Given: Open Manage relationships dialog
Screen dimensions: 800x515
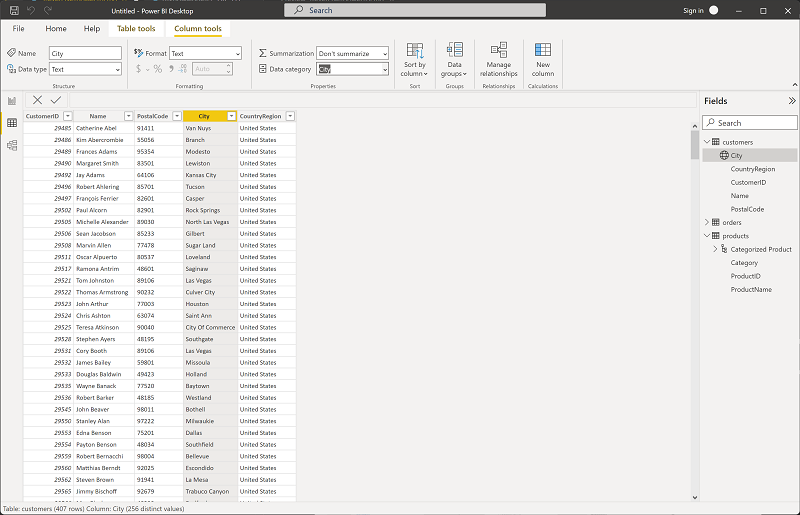Looking at the screenshot, I should point(498,60).
